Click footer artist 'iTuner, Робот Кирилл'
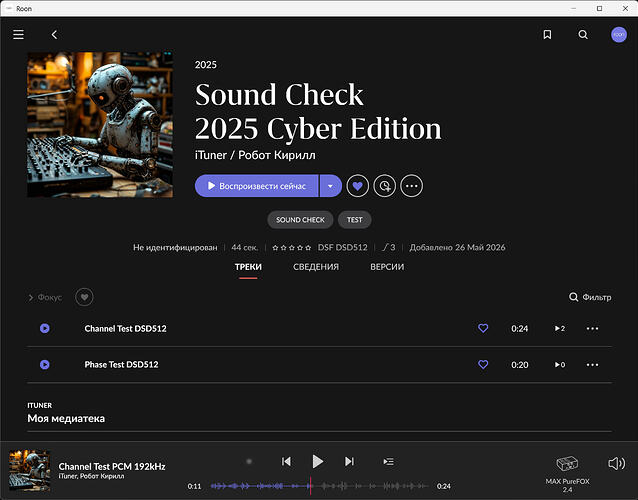Screen dimensions: 638x500 (91, 476)
